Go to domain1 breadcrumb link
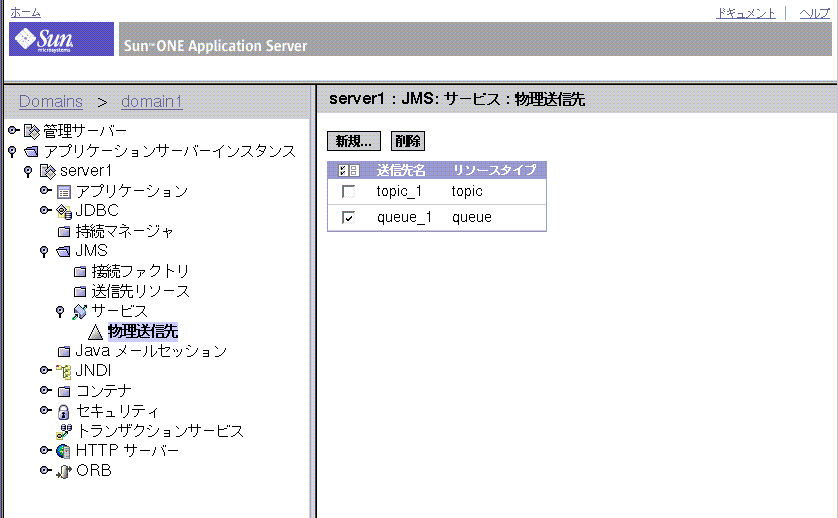Image resolution: width=838 pixels, height=518 pixels. click(x=152, y=101)
